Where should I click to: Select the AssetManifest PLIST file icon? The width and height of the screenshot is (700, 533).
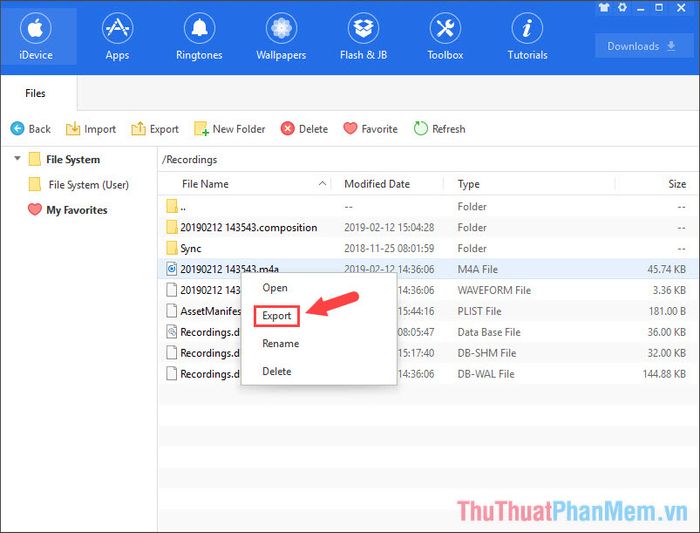171,311
